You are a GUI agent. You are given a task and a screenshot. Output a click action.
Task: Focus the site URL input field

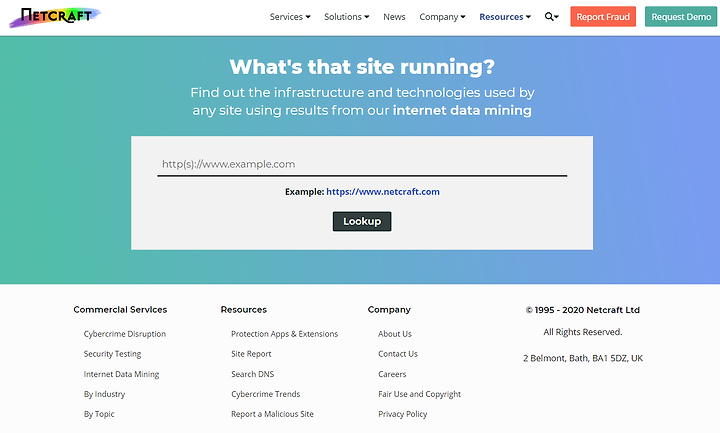click(362, 164)
